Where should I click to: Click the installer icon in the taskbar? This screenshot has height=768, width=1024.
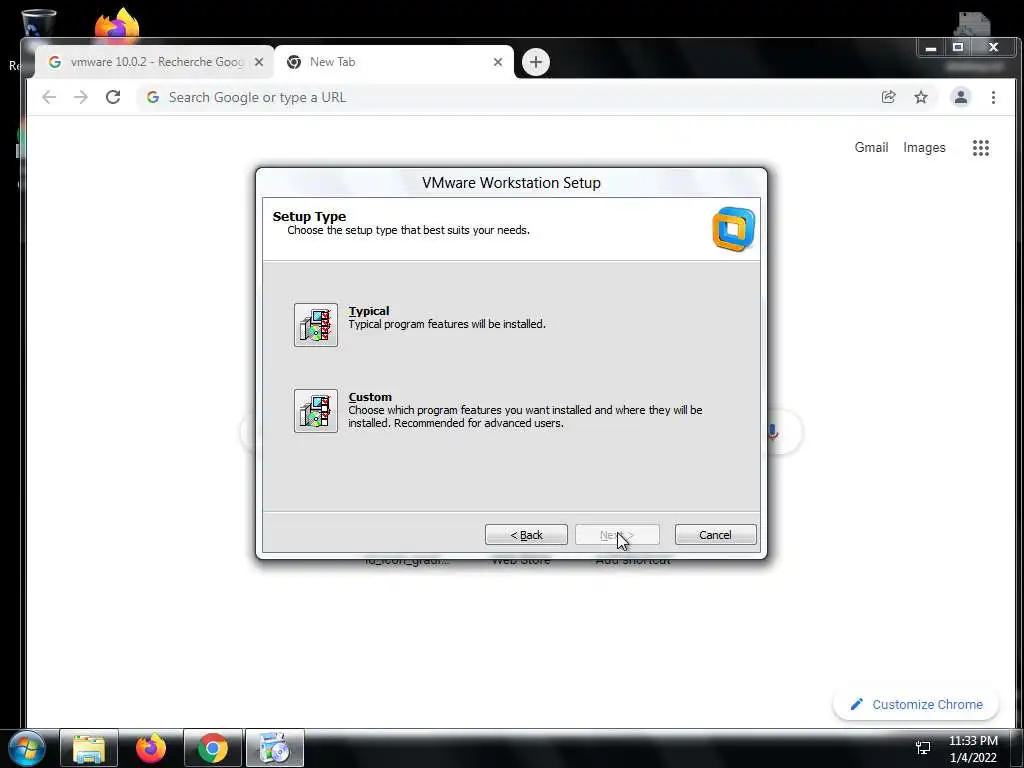point(275,748)
